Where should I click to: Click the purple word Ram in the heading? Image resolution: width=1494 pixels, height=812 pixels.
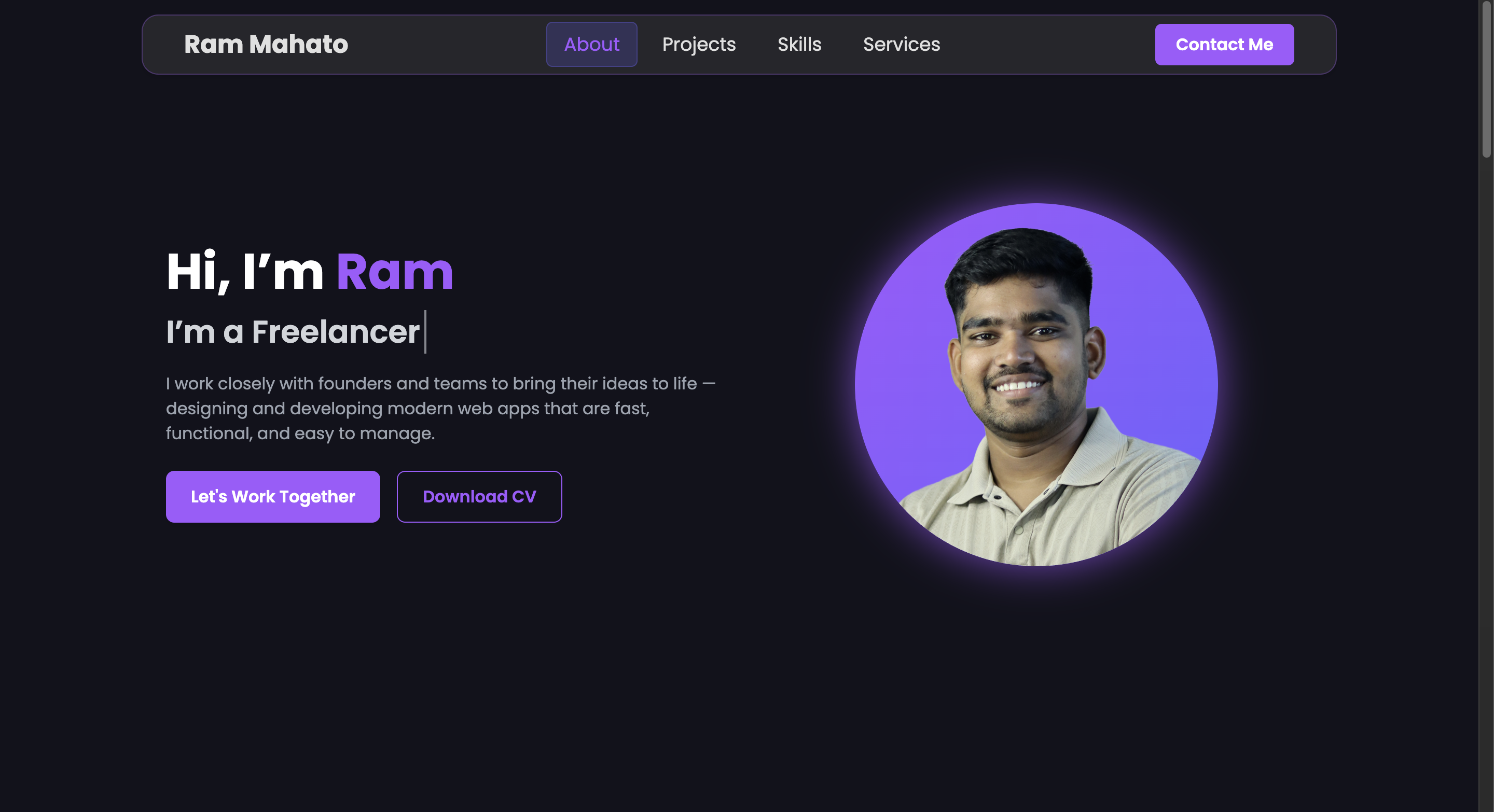394,271
